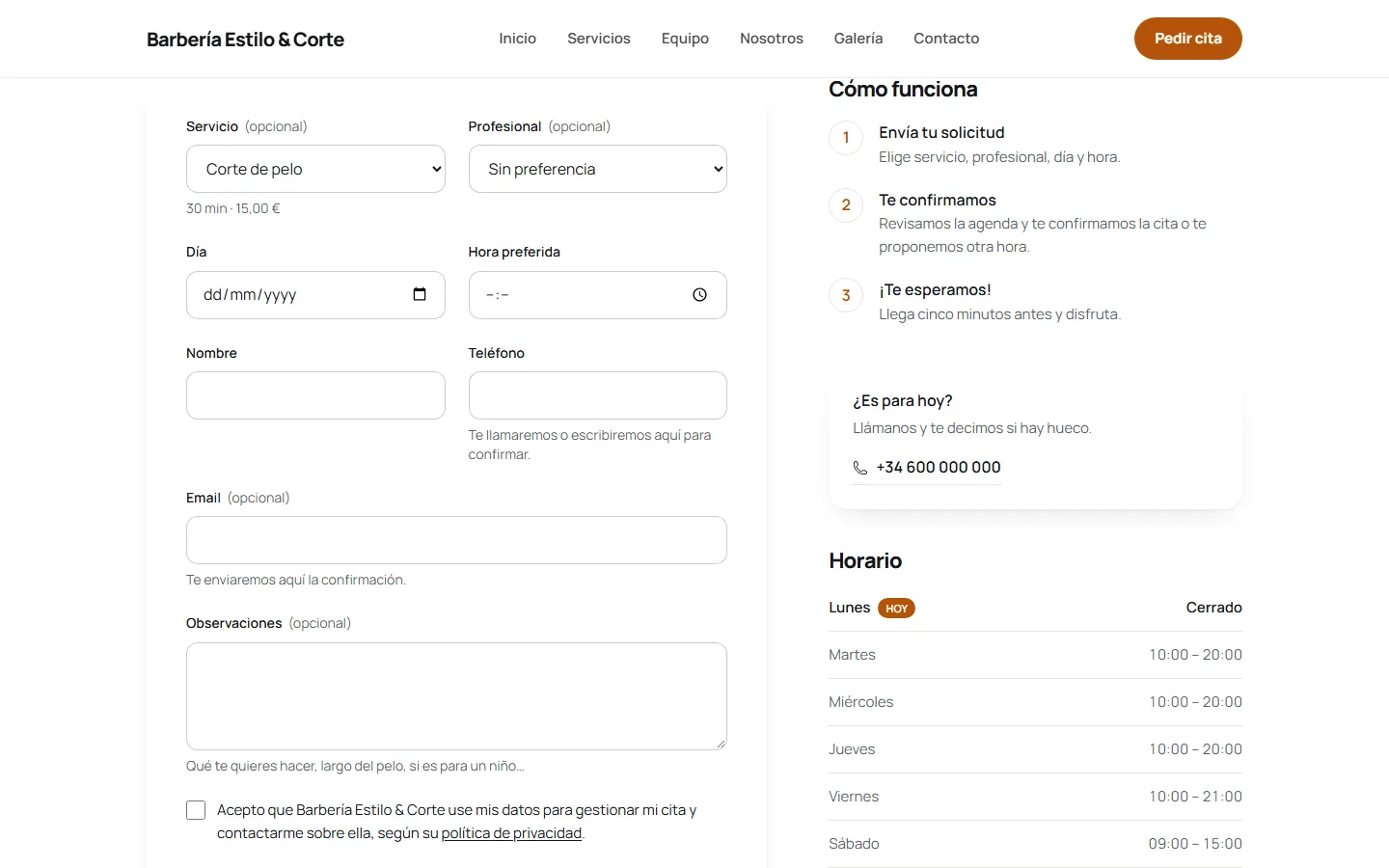Focus the Teléfono input field
Screen dimensions: 1389x868
coord(598,395)
